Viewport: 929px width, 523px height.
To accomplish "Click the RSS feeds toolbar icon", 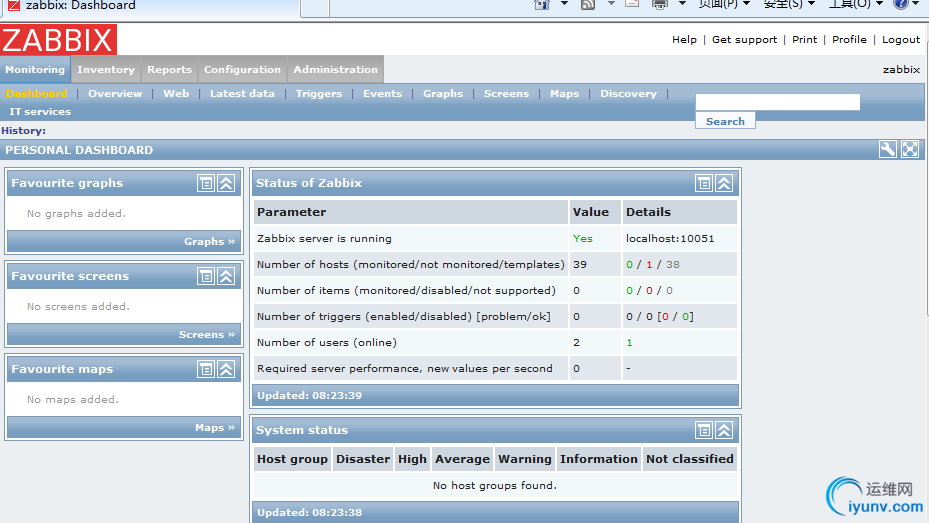I will [588, 4].
